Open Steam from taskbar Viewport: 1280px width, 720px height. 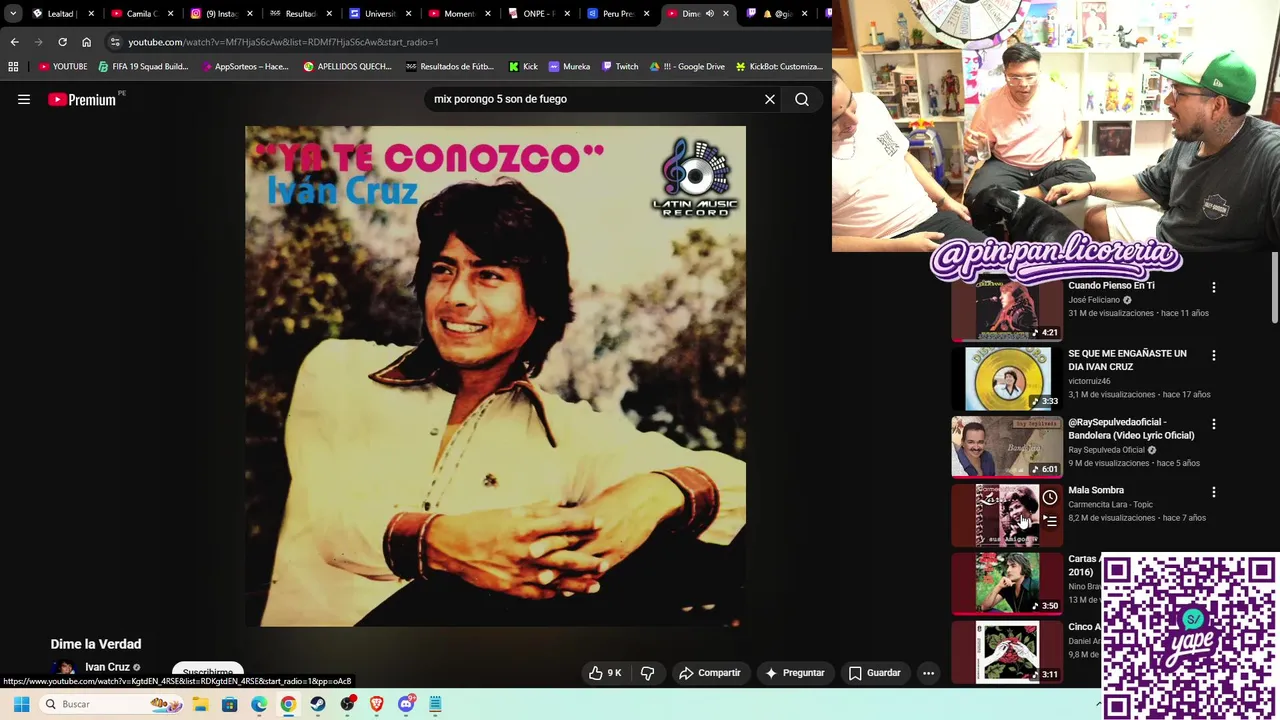click(318, 704)
